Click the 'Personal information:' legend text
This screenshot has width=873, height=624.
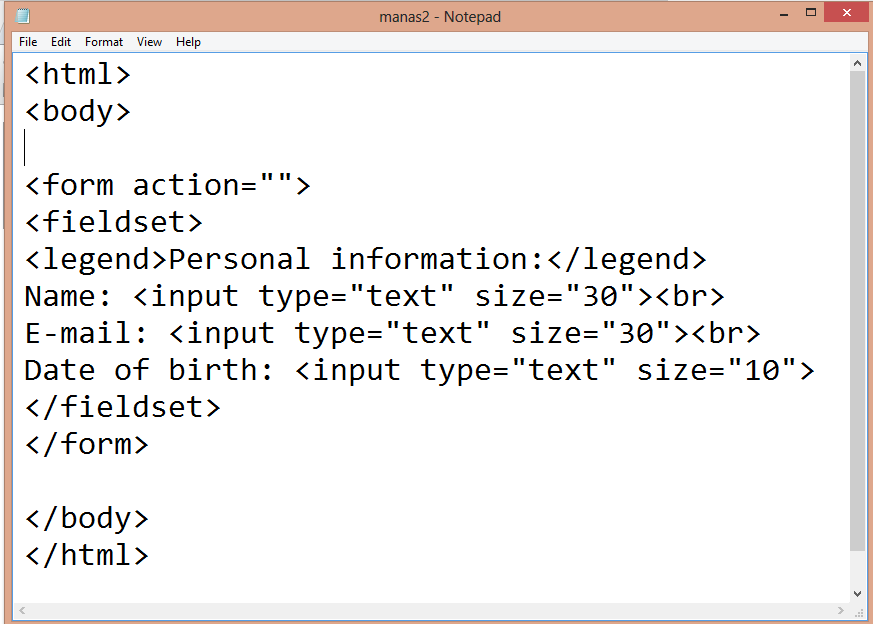click(356, 259)
